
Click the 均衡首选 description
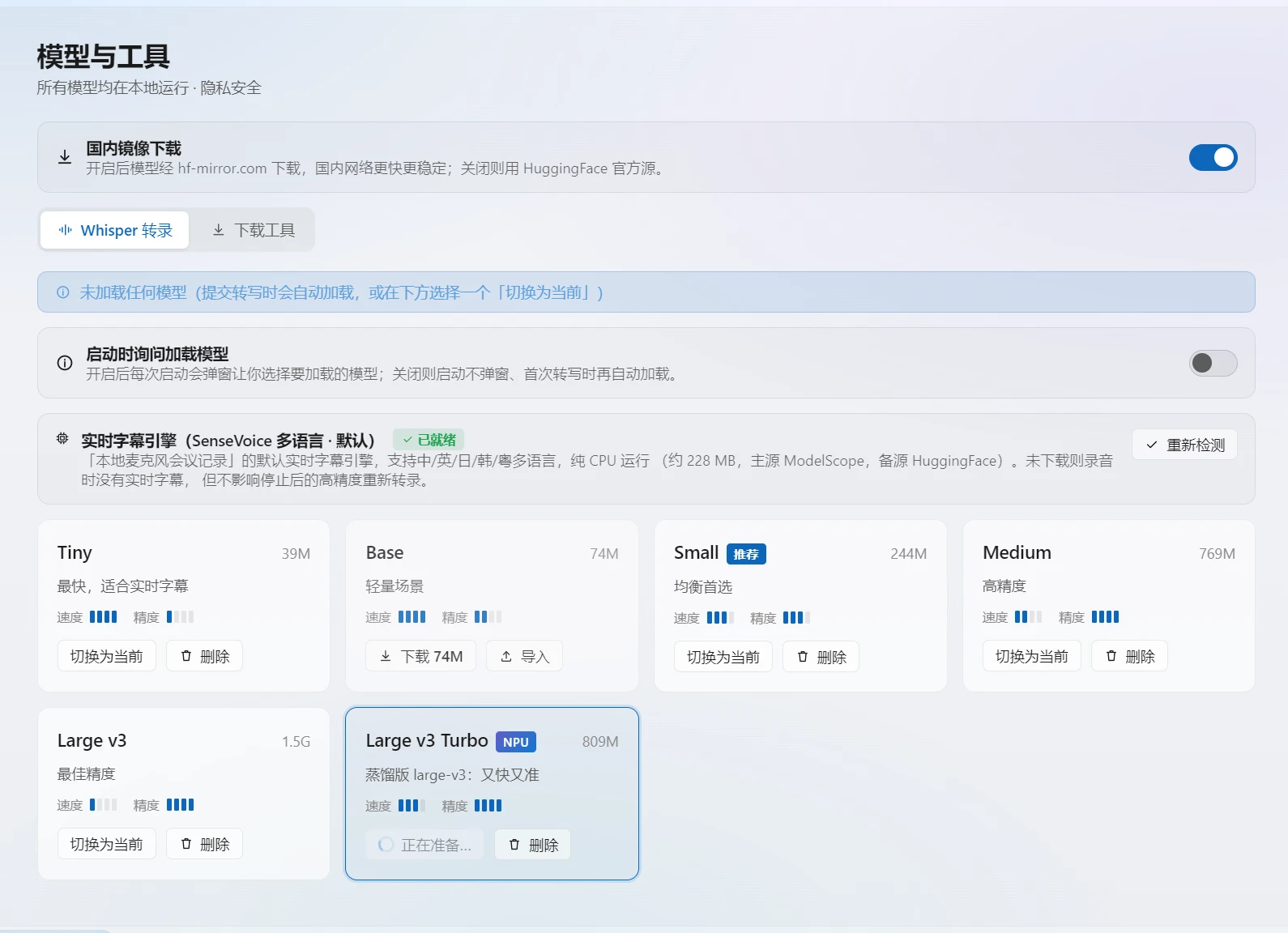click(703, 586)
